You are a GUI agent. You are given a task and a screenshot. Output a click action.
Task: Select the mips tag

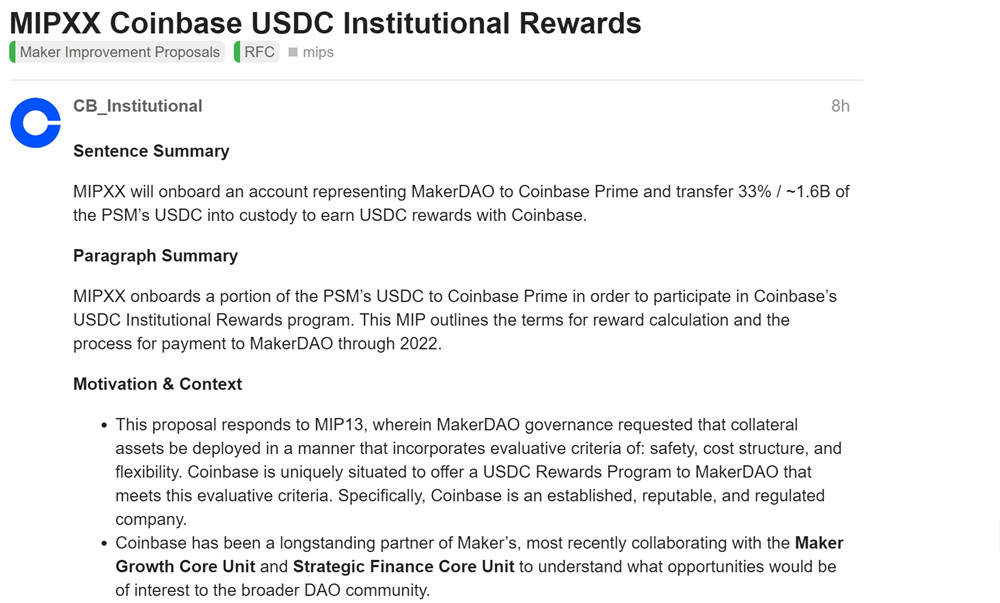(318, 52)
